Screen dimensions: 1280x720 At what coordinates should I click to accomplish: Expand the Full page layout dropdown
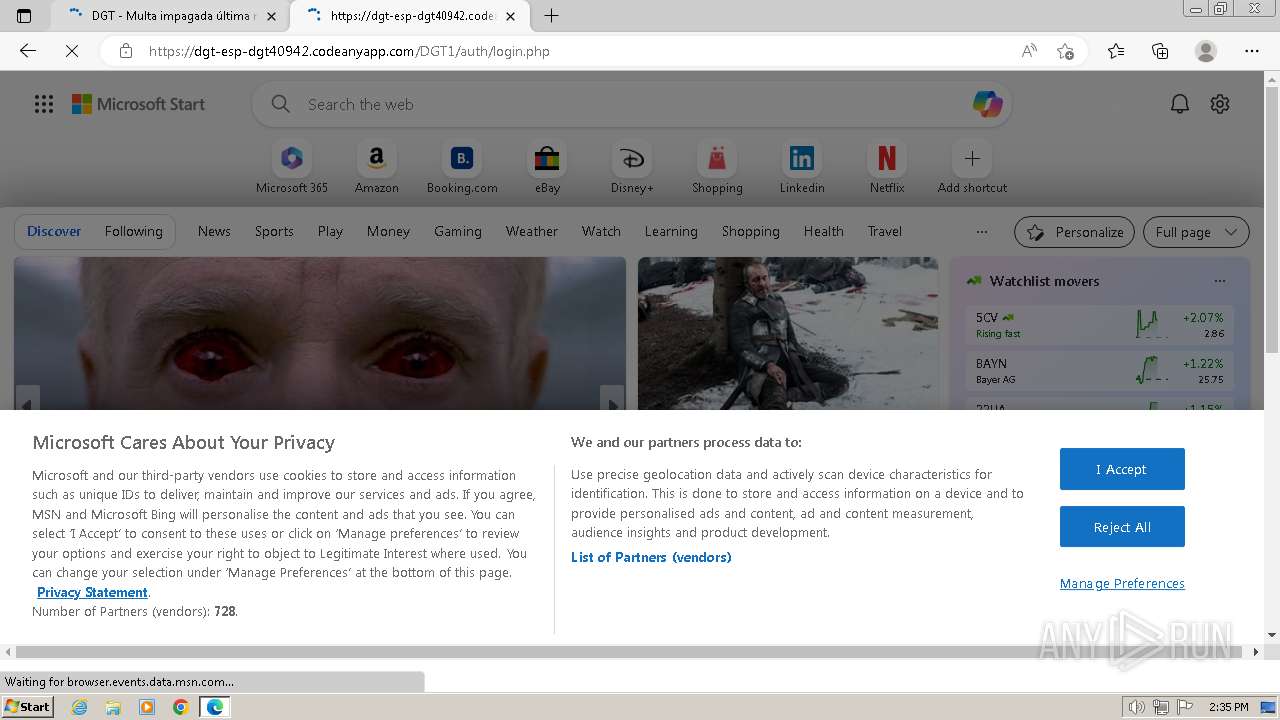click(1196, 232)
